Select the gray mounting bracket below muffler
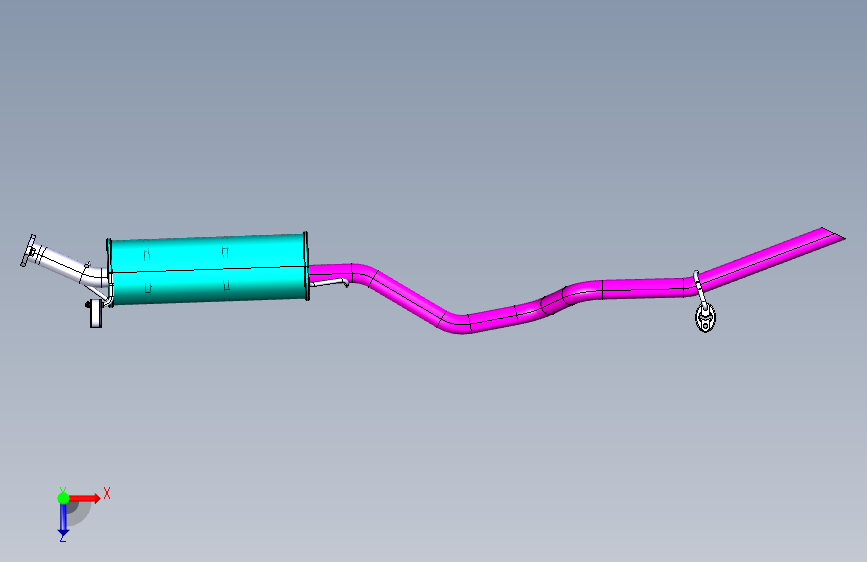 click(x=96, y=314)
